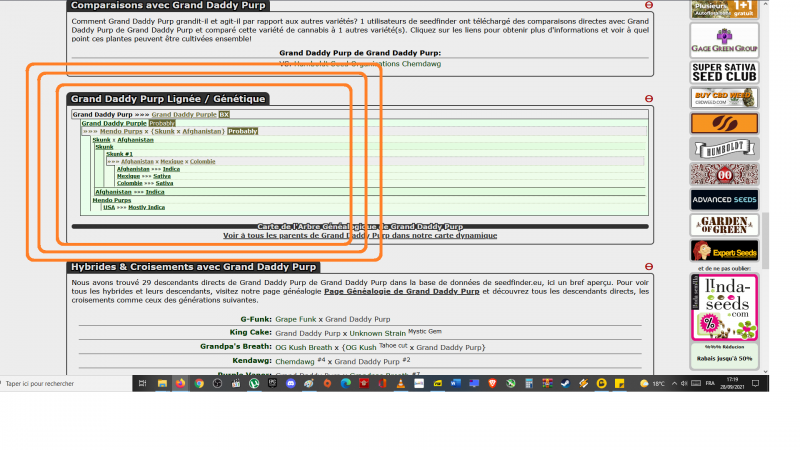Click the Advanced Seeds banner
This screenshot has height=450, width=800.
(x=723, y=200)
